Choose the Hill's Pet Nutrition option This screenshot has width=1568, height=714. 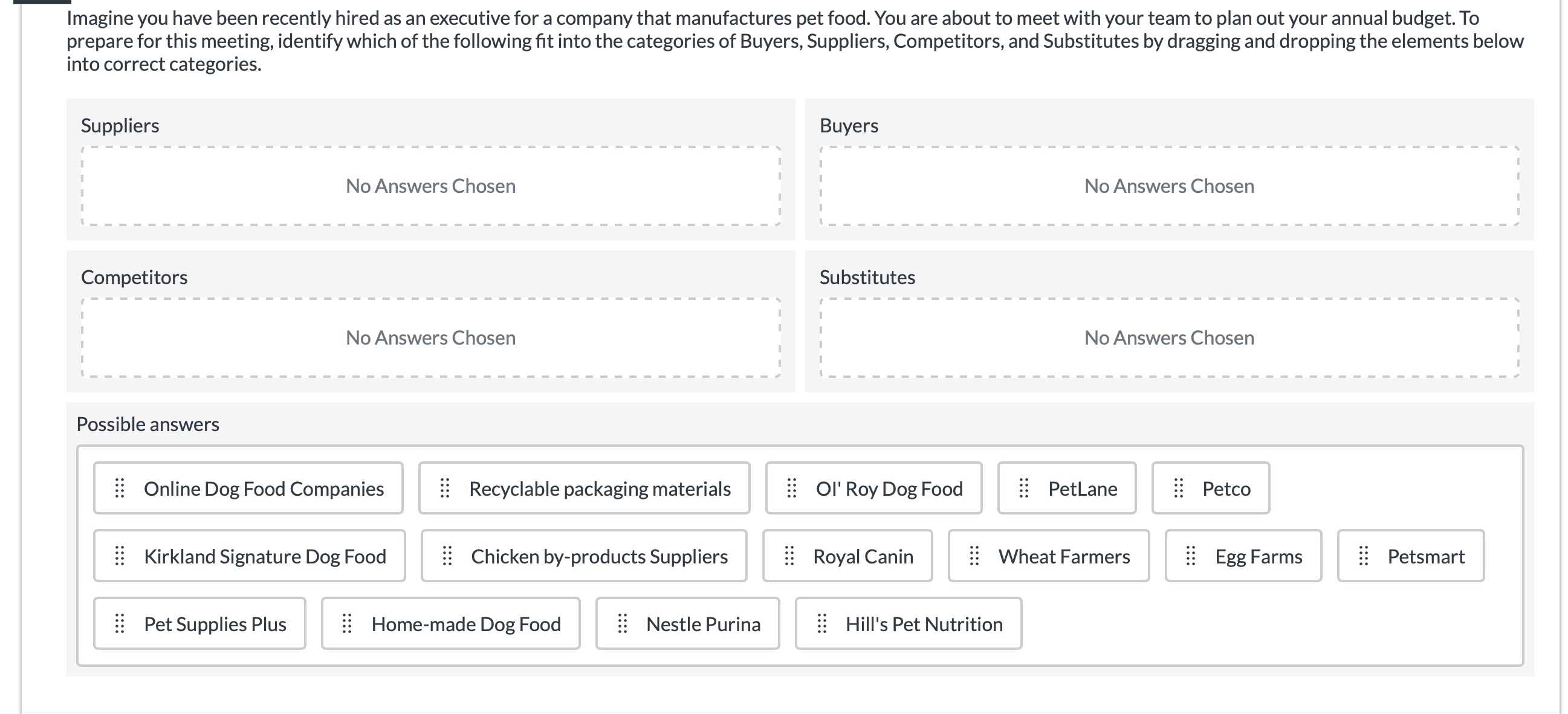(924, 624)
